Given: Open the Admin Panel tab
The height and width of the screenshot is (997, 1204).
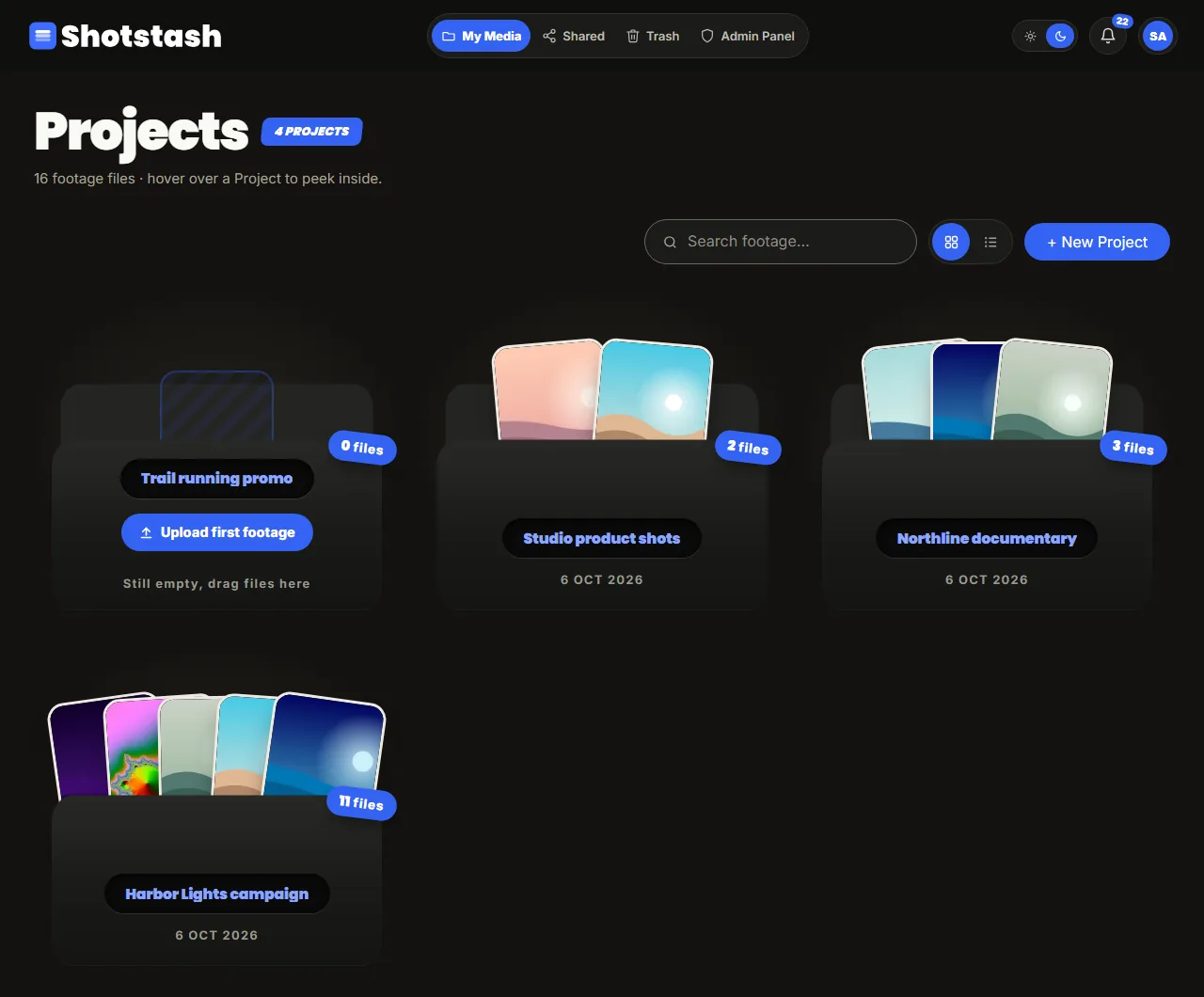Looking at the screenshot, I should (x=748, y=36).
